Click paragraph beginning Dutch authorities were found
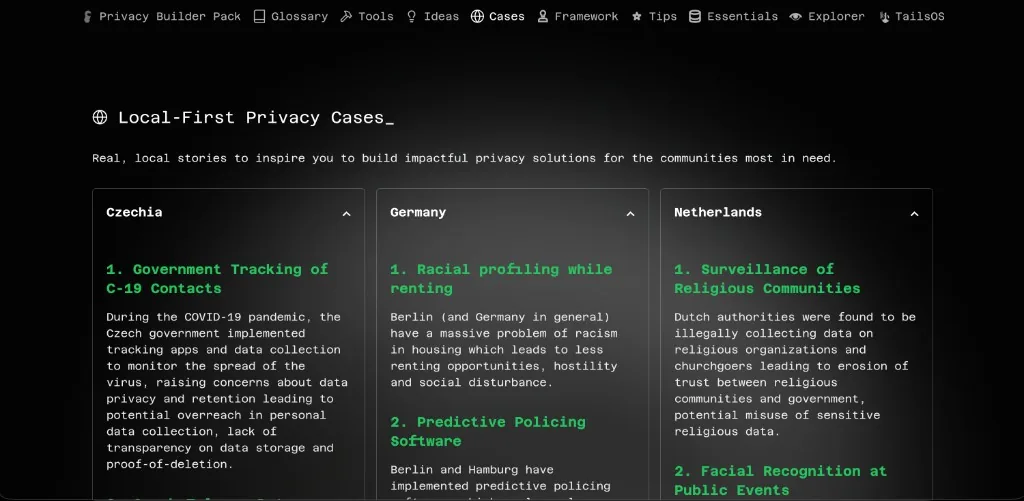Screen dimensions: 1024x501 coord(795,374)
